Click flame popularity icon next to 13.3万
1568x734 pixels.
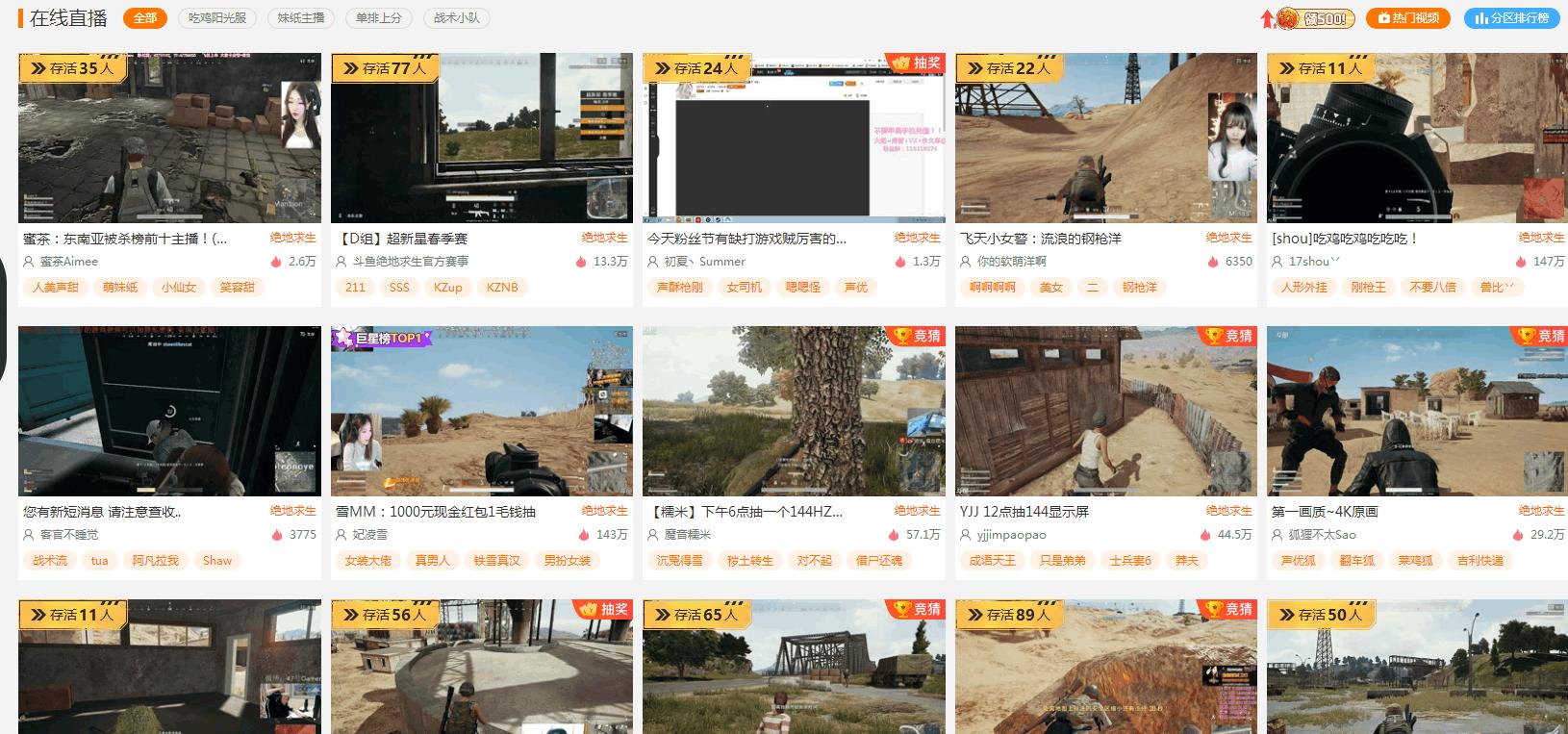(581, 262)
